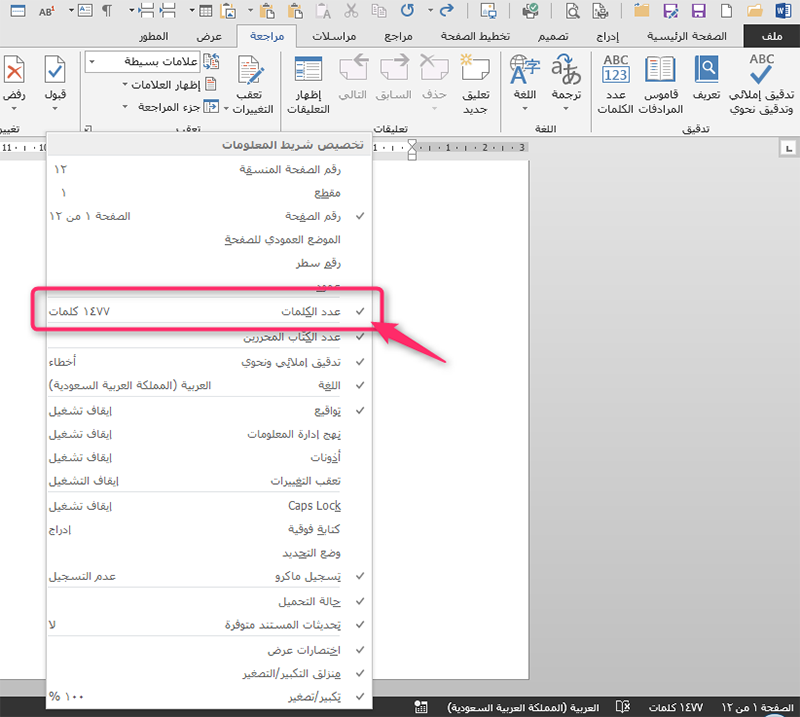Click the Accept (قبول) change icon
Image resolution: width=800 pixels, height=717 pixels.
56,85
